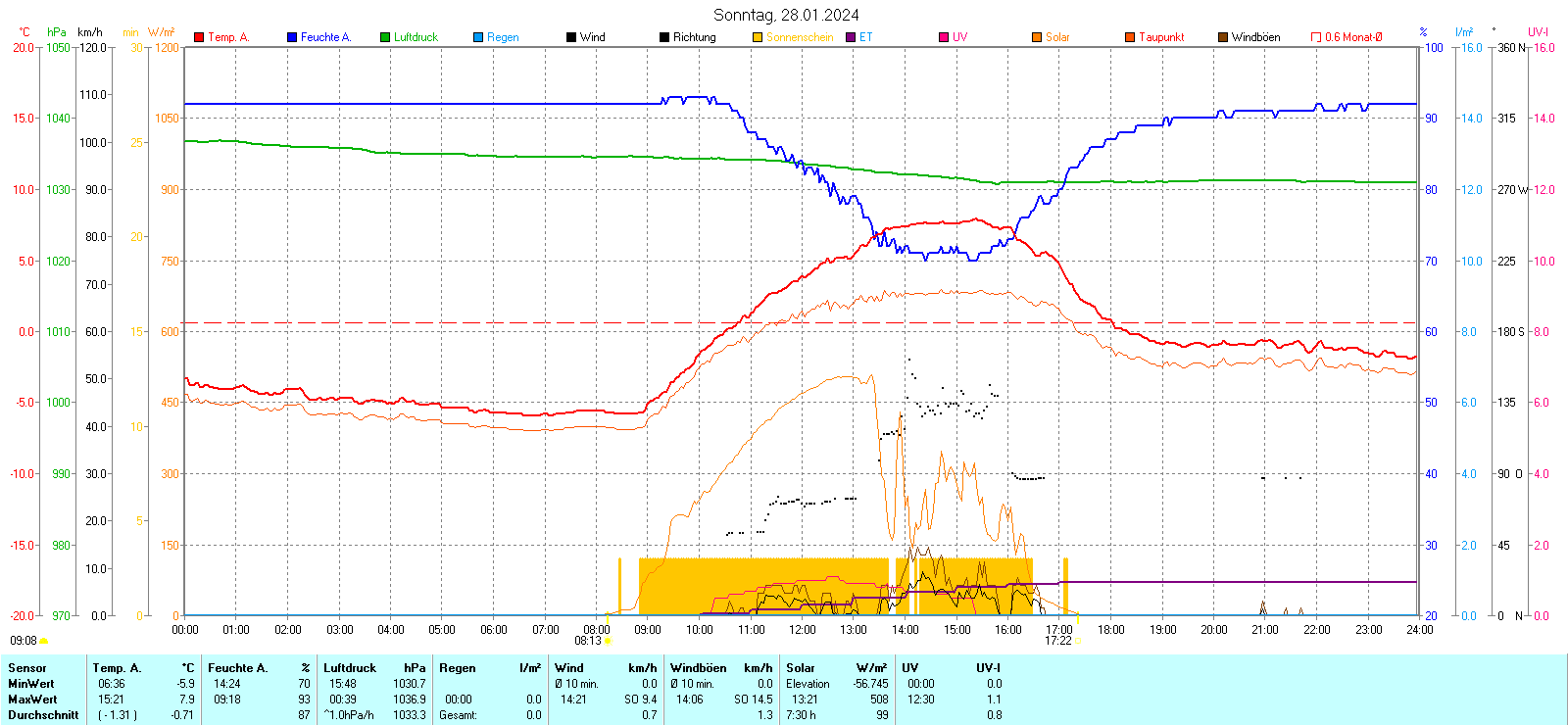Click the MaxWert temperature value 7.9
This screenshot has height=725, width=1568.
186,700
